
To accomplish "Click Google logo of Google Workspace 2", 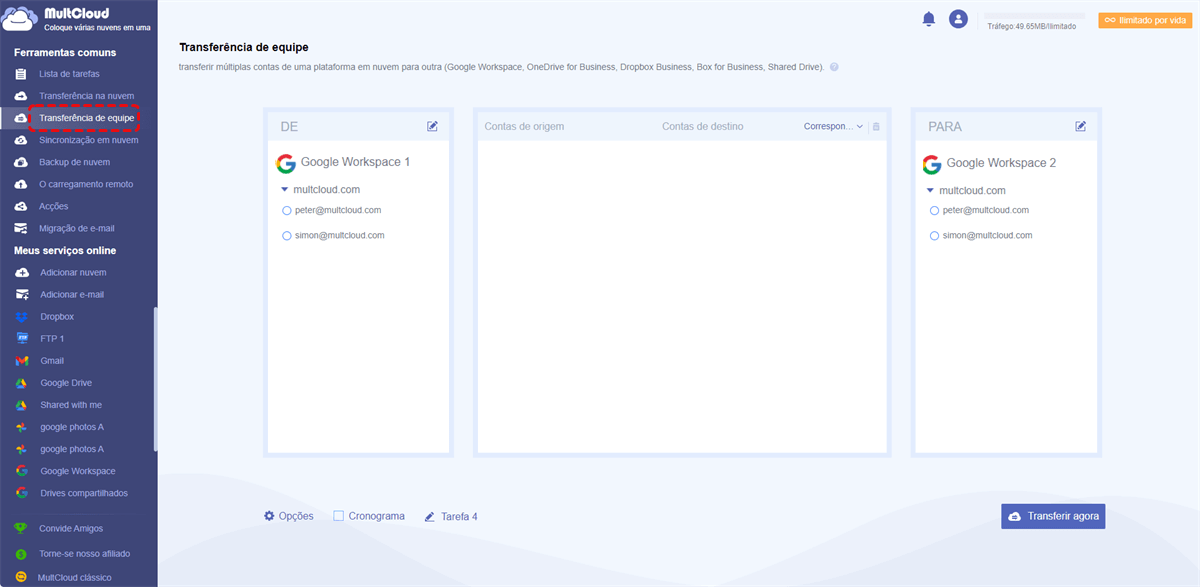I will coord(932,164).
